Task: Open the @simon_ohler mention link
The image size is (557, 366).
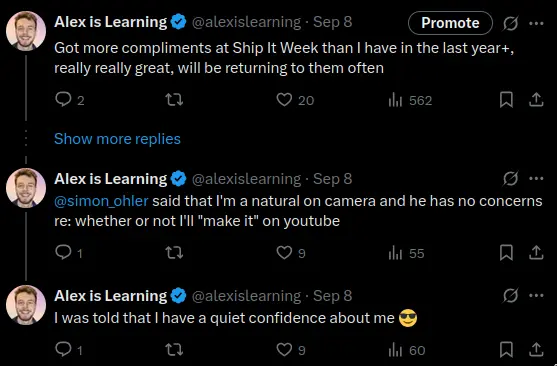Action: (101, 201)
